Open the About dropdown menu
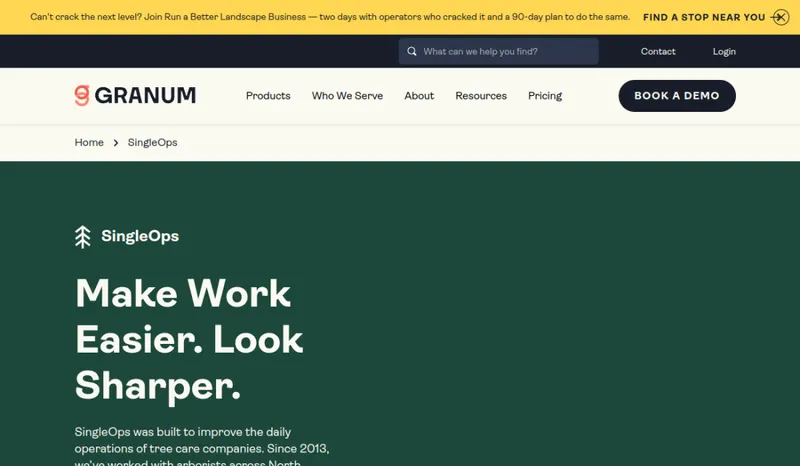 (x=419, y=96)
